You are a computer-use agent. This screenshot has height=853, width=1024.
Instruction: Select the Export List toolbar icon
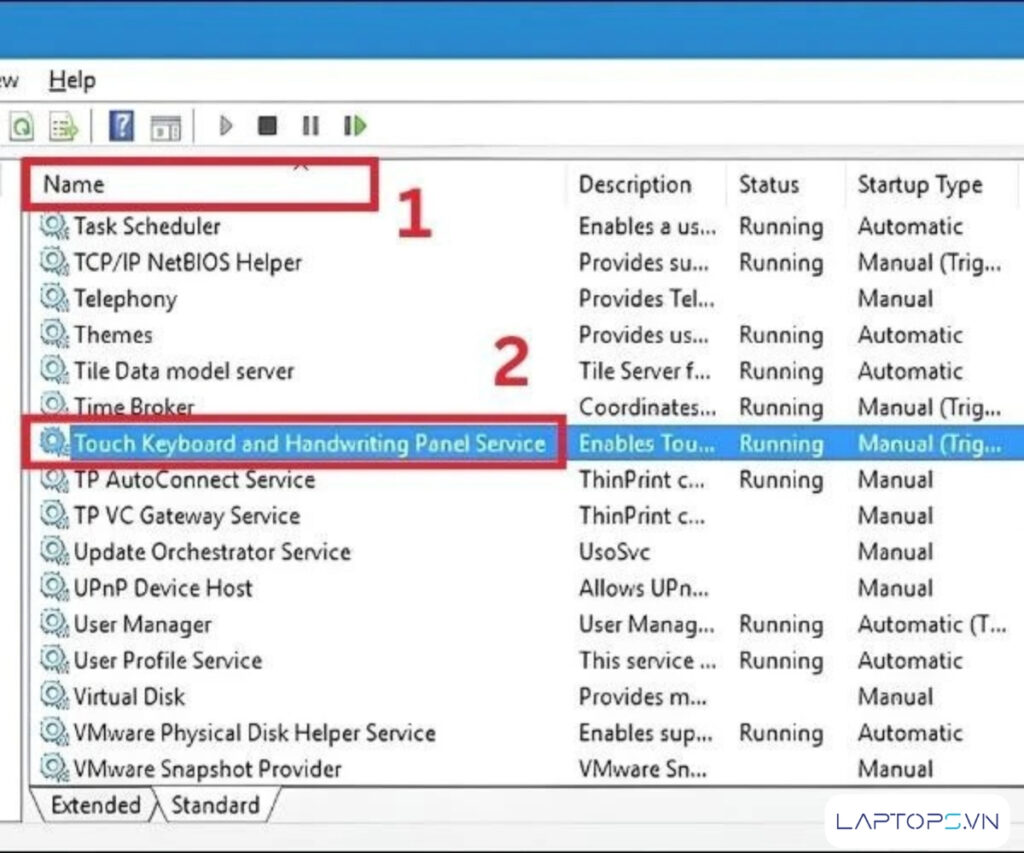(62, 125)
